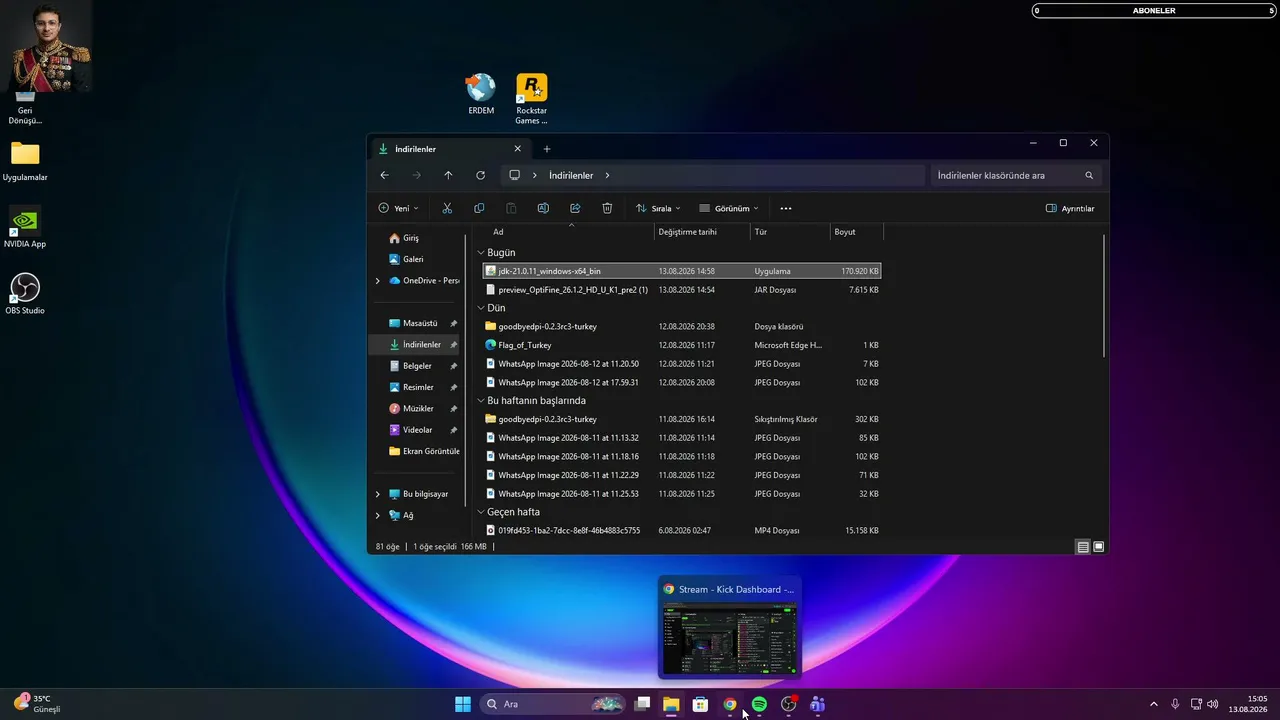Toggle the Ayrıntılar details pane
The image size is (1280, 720).
click(x=1070, y=208)
